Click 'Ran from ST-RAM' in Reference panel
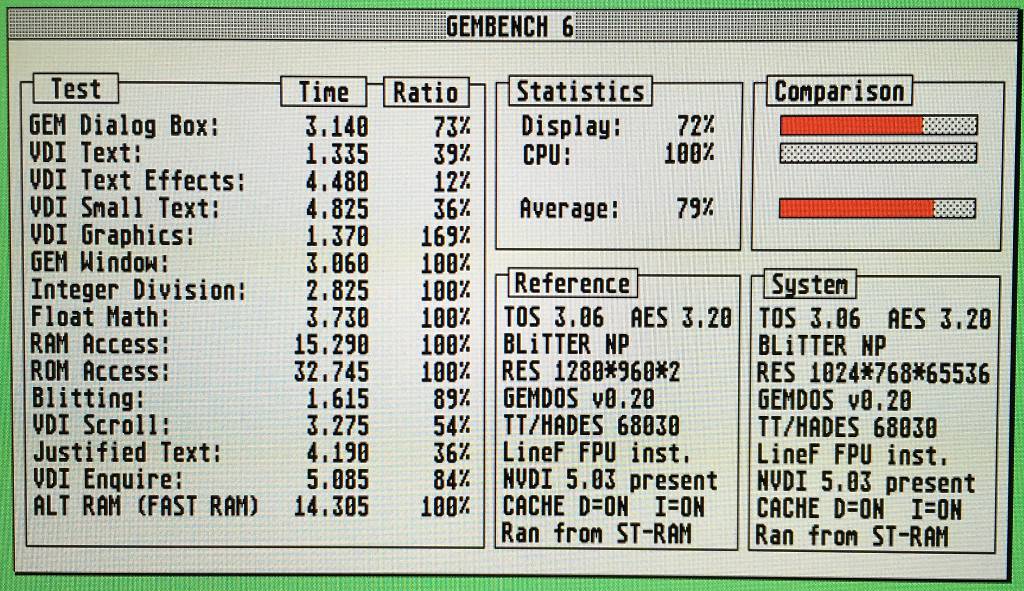This screenshot has width=1024, height=591. tap(596, 534)
